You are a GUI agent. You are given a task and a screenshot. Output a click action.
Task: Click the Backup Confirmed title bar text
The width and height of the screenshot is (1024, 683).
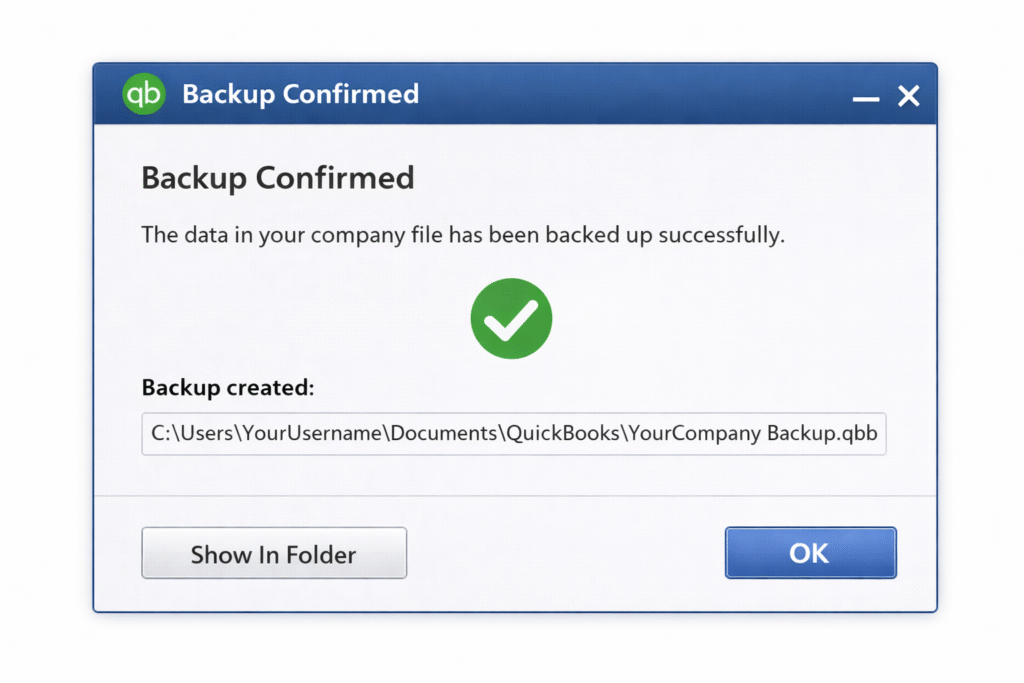tap(300, 94)
